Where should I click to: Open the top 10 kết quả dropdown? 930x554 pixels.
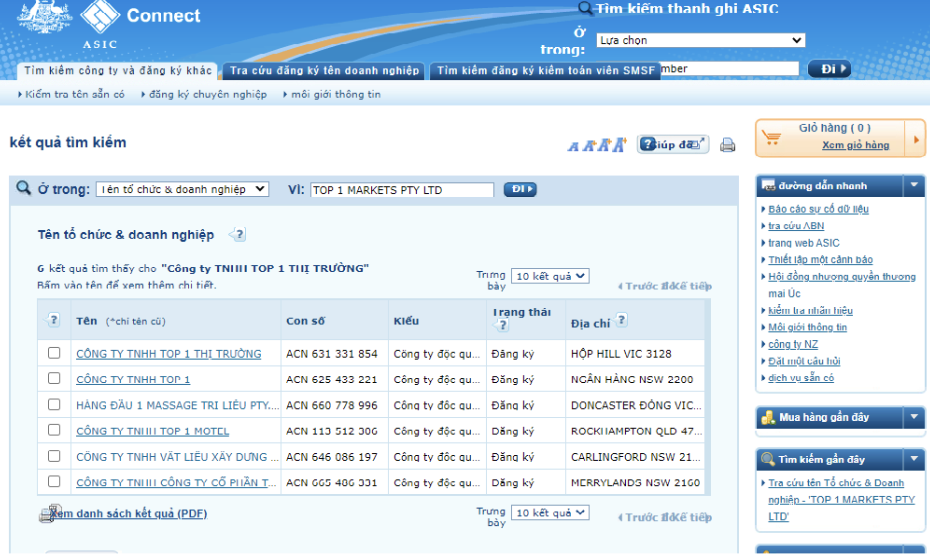tap(550, 276)
